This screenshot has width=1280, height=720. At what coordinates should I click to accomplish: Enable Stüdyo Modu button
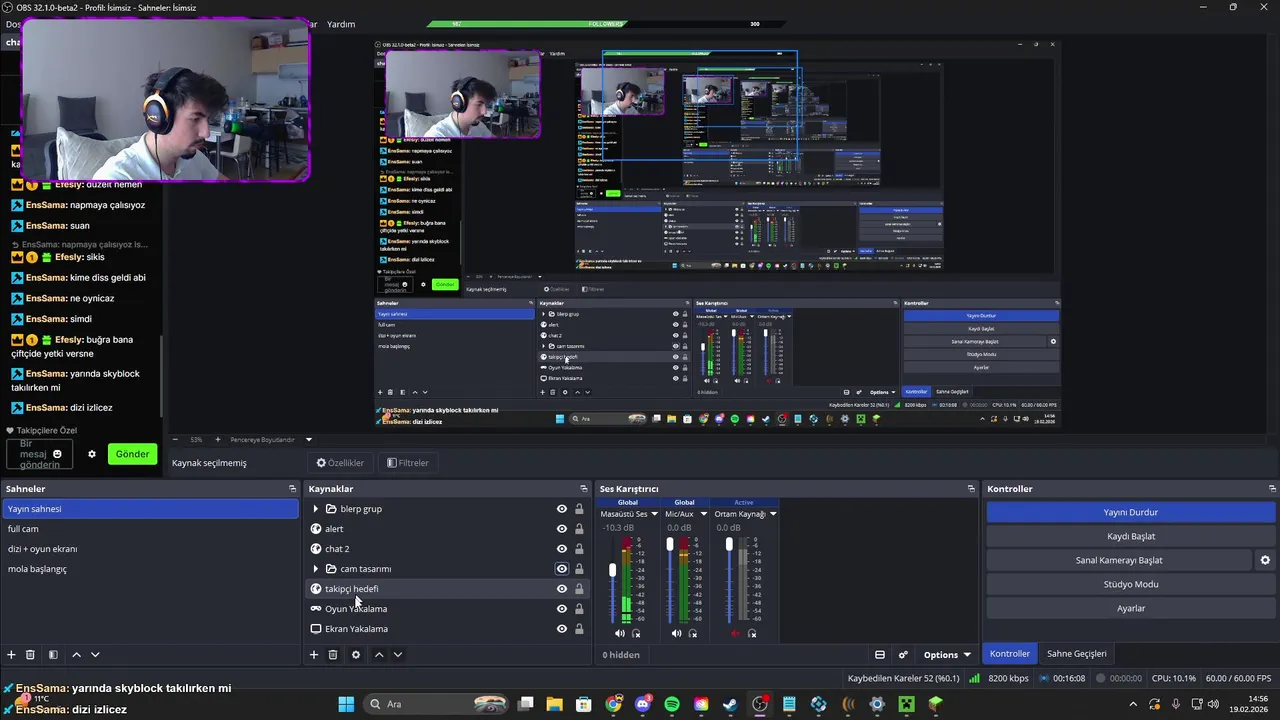tap(1130, 584)
